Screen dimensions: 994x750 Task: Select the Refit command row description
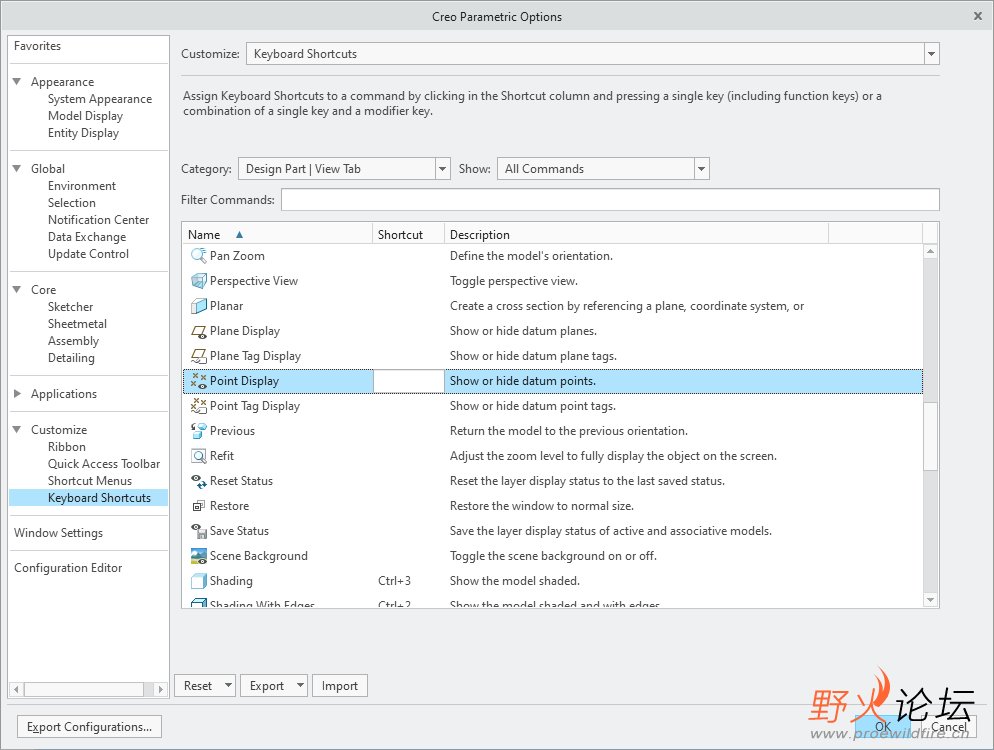pyautogui.click(x=613, y=456)
